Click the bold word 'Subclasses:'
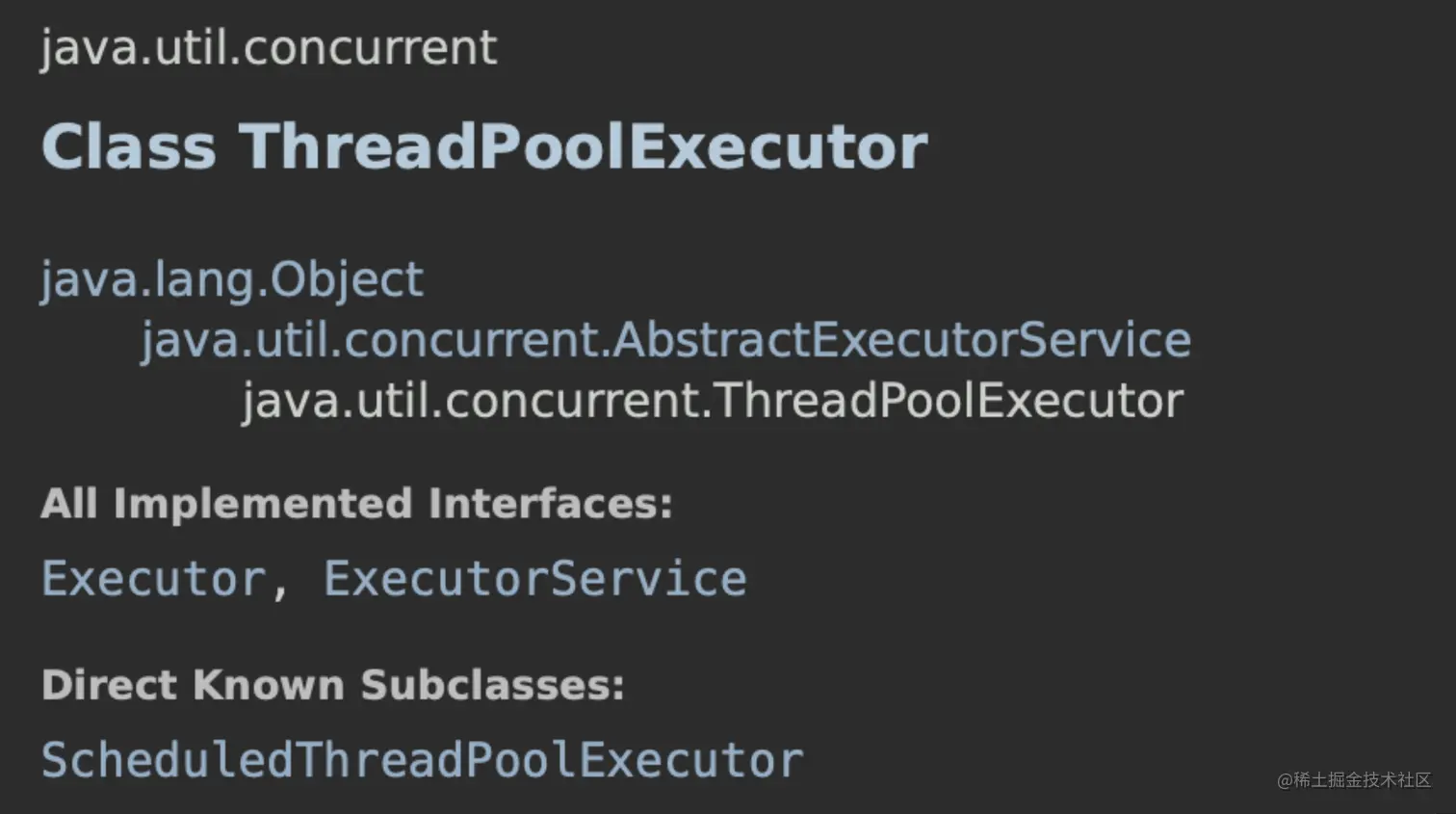The height and width of the screenshot is (814, 1456). point(492,685)
